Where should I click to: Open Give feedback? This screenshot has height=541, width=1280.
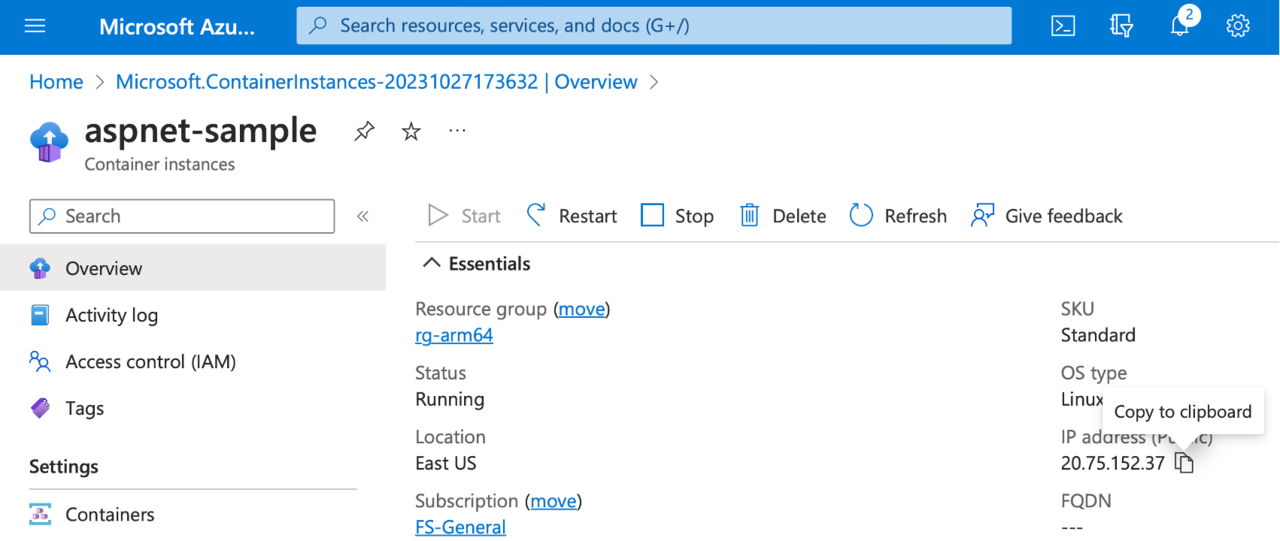[1047, 216]
